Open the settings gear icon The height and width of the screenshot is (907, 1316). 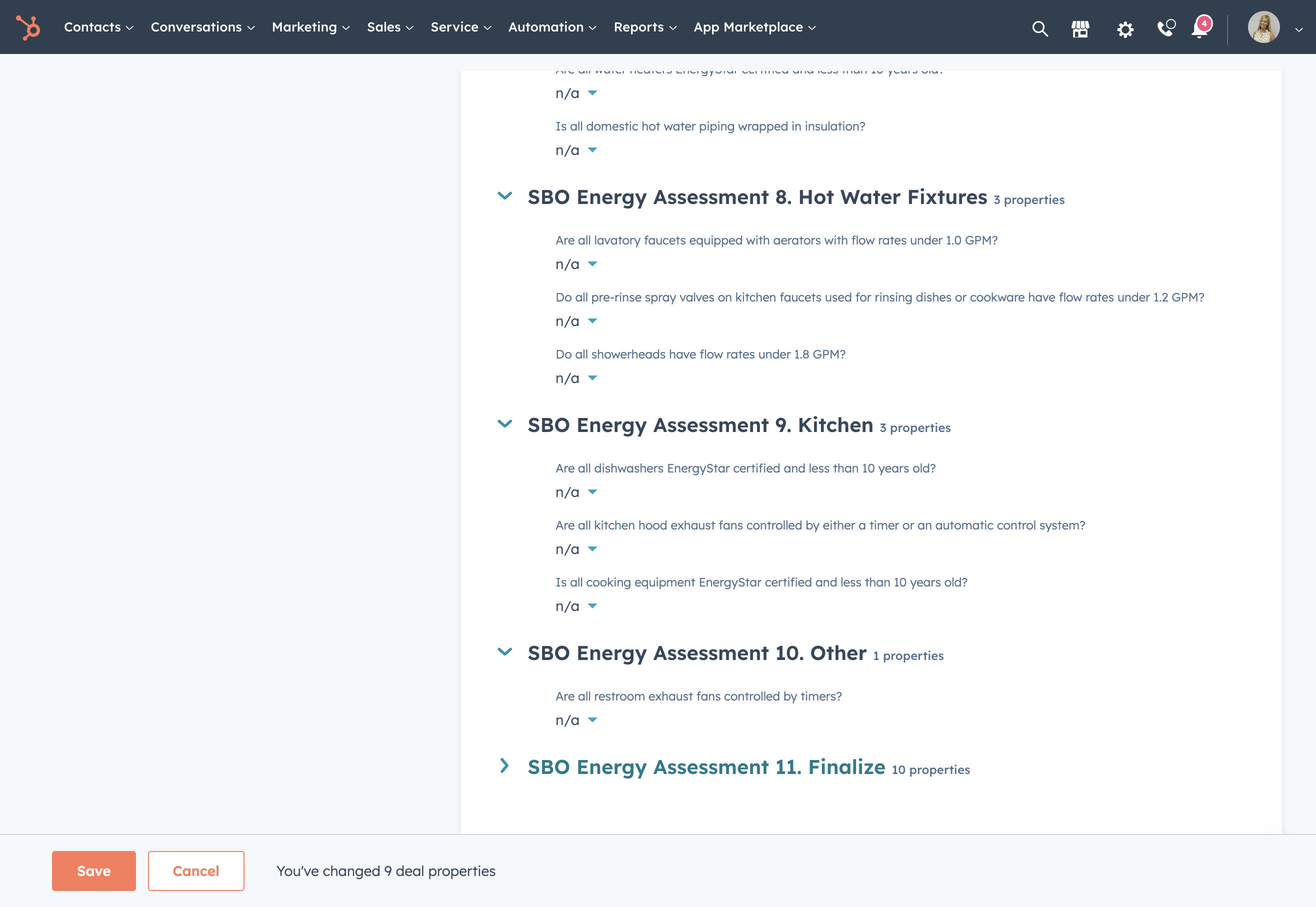(1125, 29)
